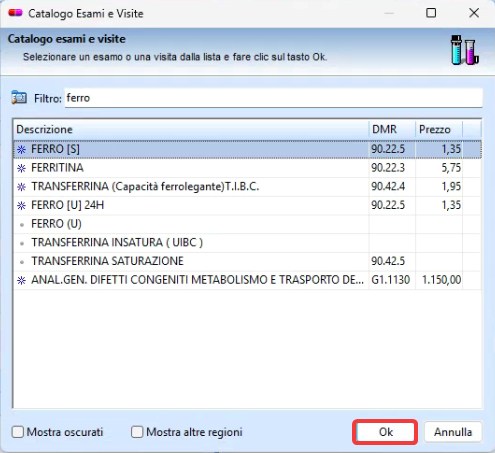Click the asterisk icon beside FERRO [U] 24H

(x=21, y=205)
